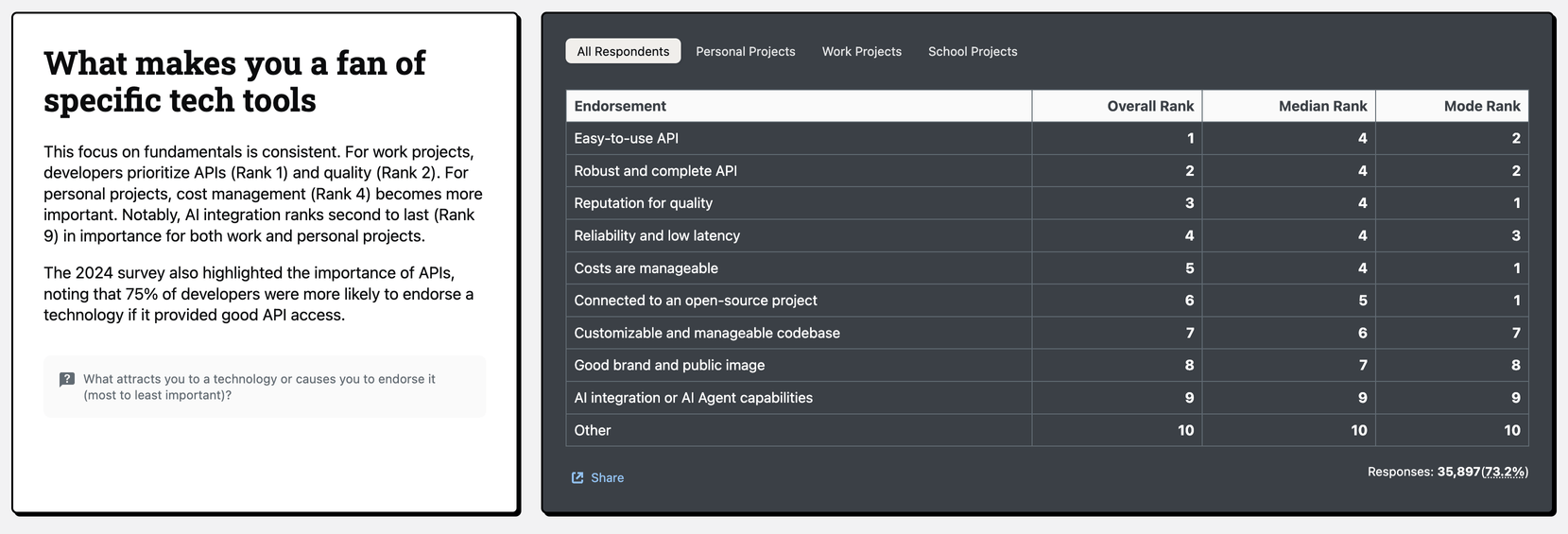The width and height of the screenshot is (1568, 534).
Task: Show the School Projects tab
Action: point(973,51)
